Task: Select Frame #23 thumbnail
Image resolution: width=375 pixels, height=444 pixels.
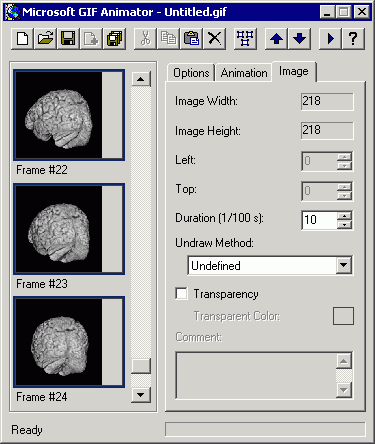Action: (x=69, y=229)
